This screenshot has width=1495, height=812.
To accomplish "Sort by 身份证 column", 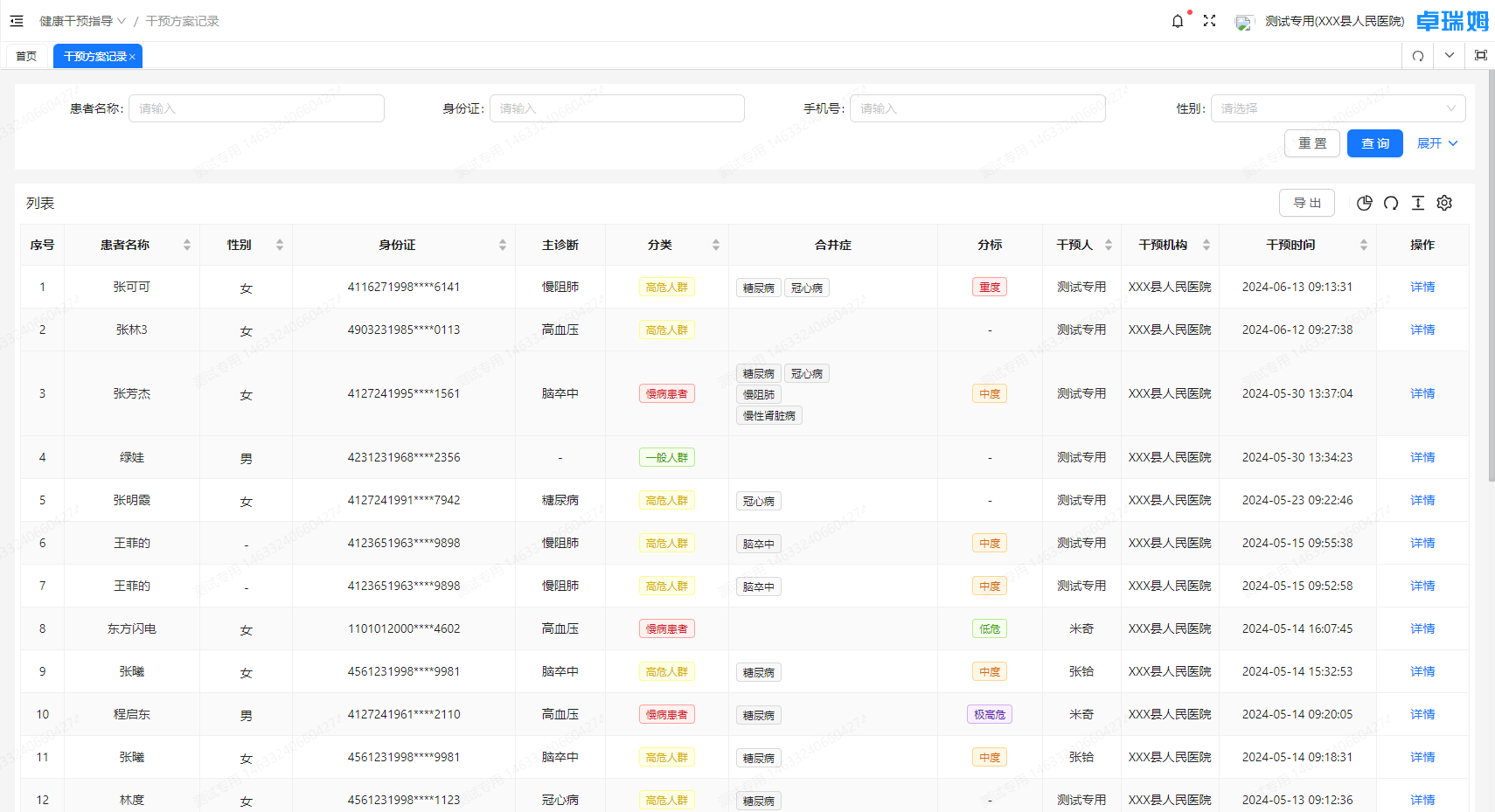I will (503, 245).
